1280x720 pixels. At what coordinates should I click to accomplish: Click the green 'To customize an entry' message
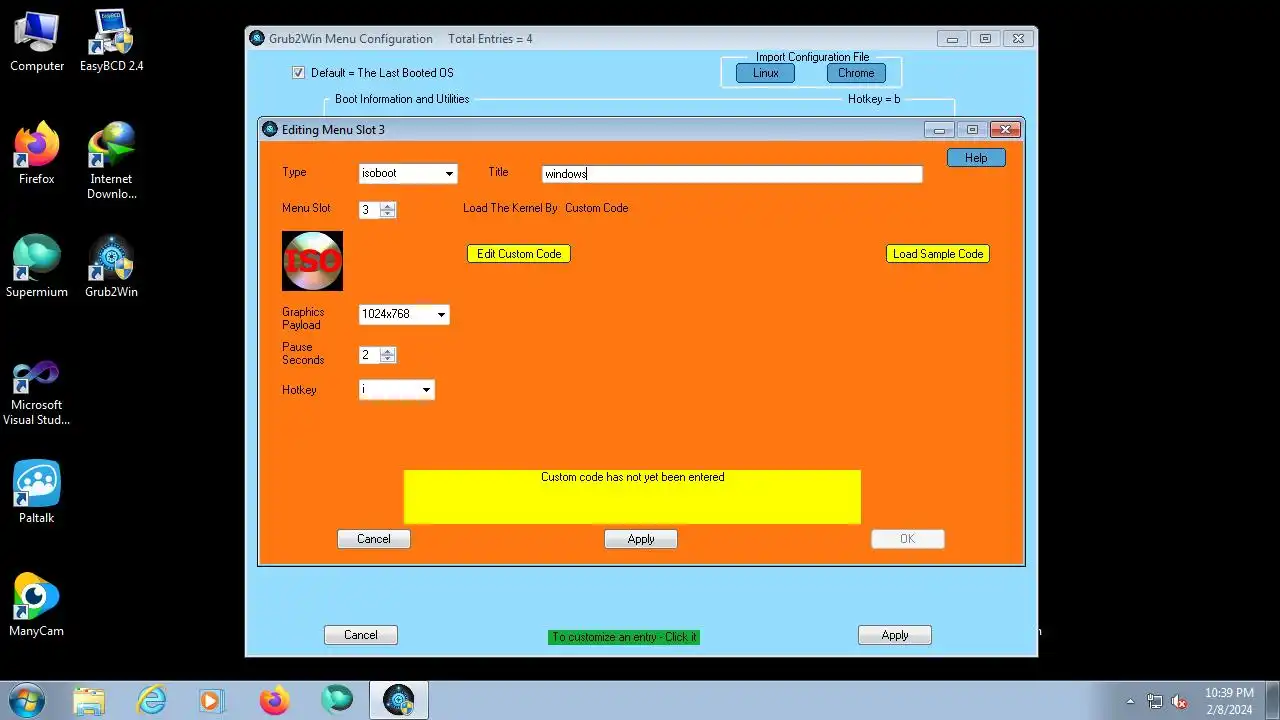624,637
